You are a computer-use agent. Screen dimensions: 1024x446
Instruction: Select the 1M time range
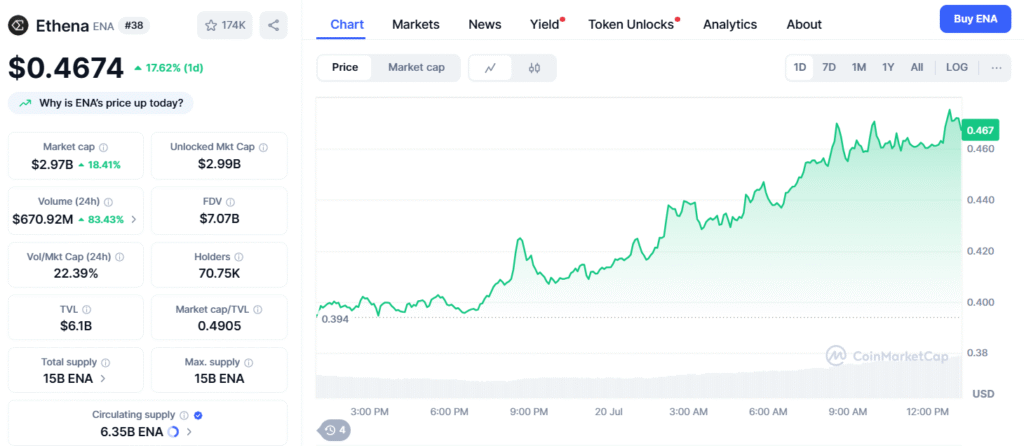point(859,67)
